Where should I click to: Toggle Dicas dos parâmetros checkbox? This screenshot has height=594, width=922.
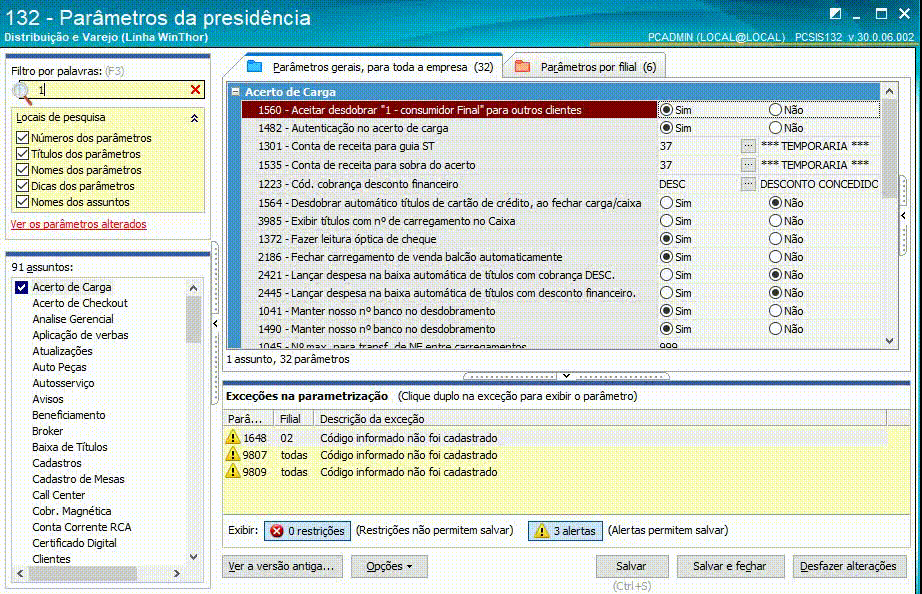[22, 186]
